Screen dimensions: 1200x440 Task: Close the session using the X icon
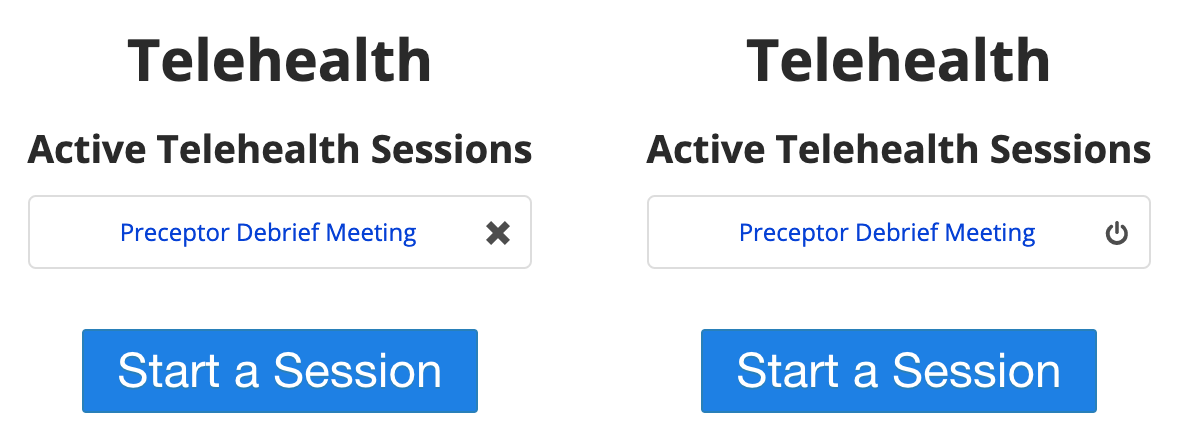coord(498,233)
